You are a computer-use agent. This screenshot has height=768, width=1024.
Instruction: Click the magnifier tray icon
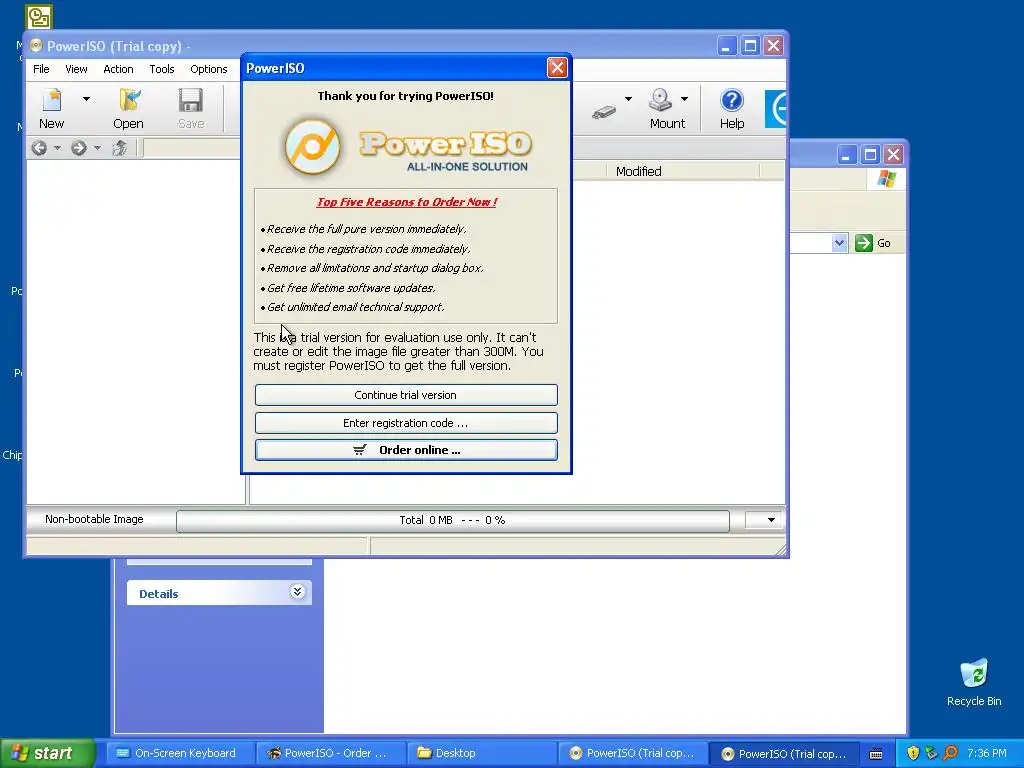pyautogui.click(x=950, y=753)
